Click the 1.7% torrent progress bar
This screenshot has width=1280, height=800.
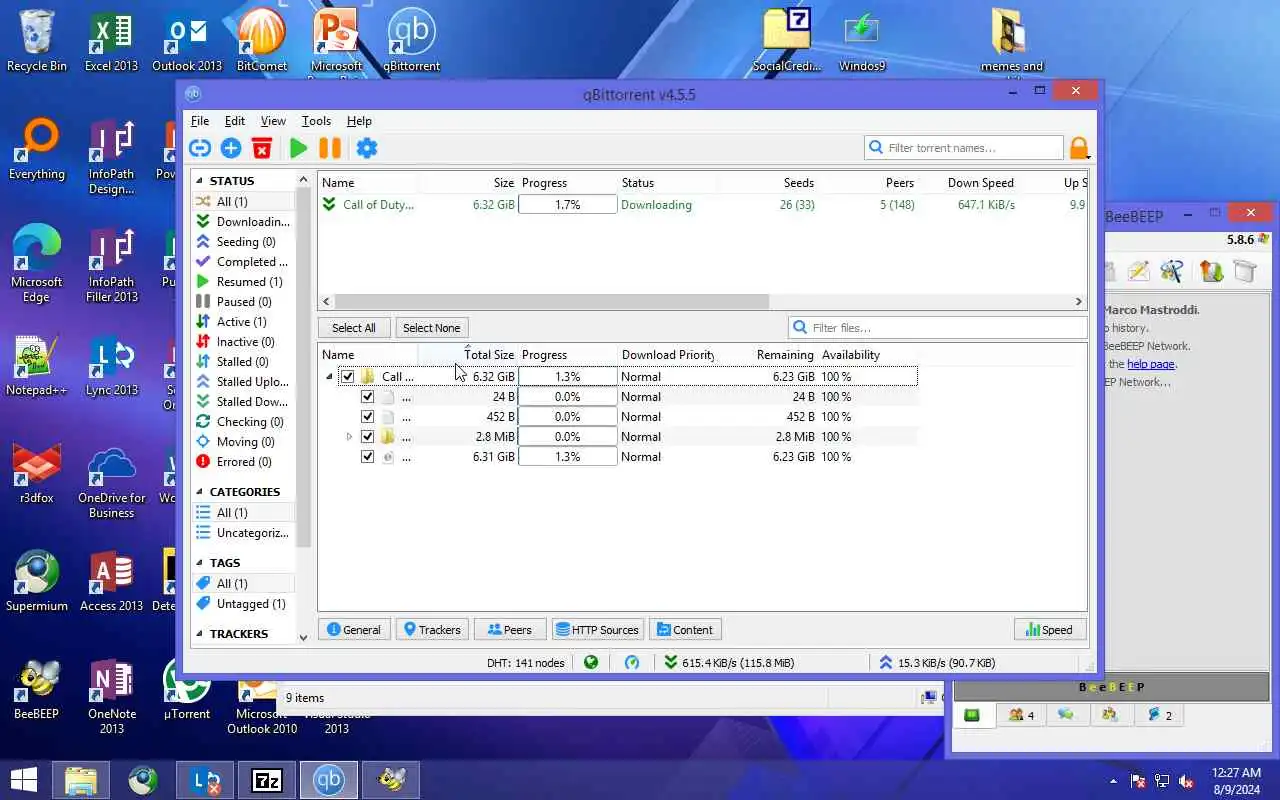pos(567,205)
